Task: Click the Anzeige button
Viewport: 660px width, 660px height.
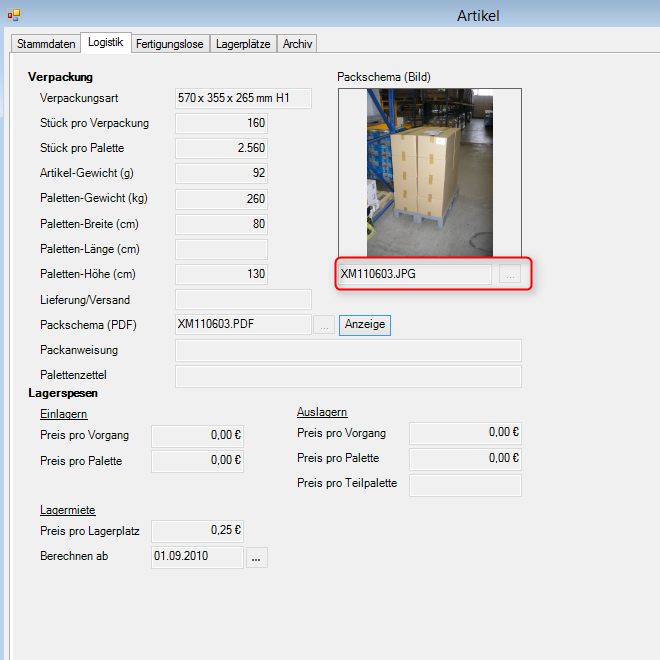Action: coord(365,325)
